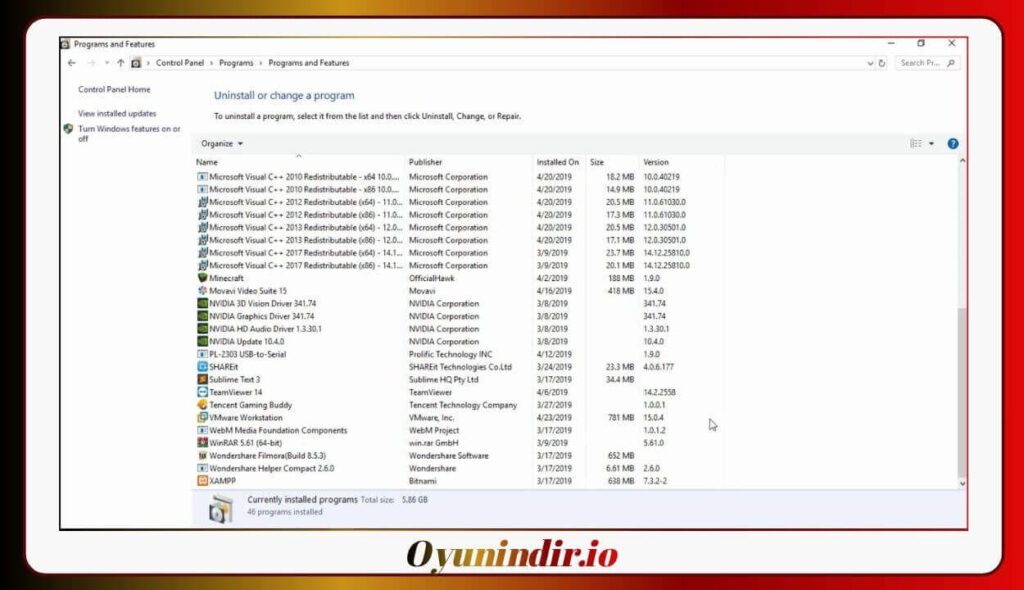Image resolution: width=1024 pixels, height=590 pixels.
Task: Click the PL-2303 USB-to-Serial icon
Action: click(202, 354)
